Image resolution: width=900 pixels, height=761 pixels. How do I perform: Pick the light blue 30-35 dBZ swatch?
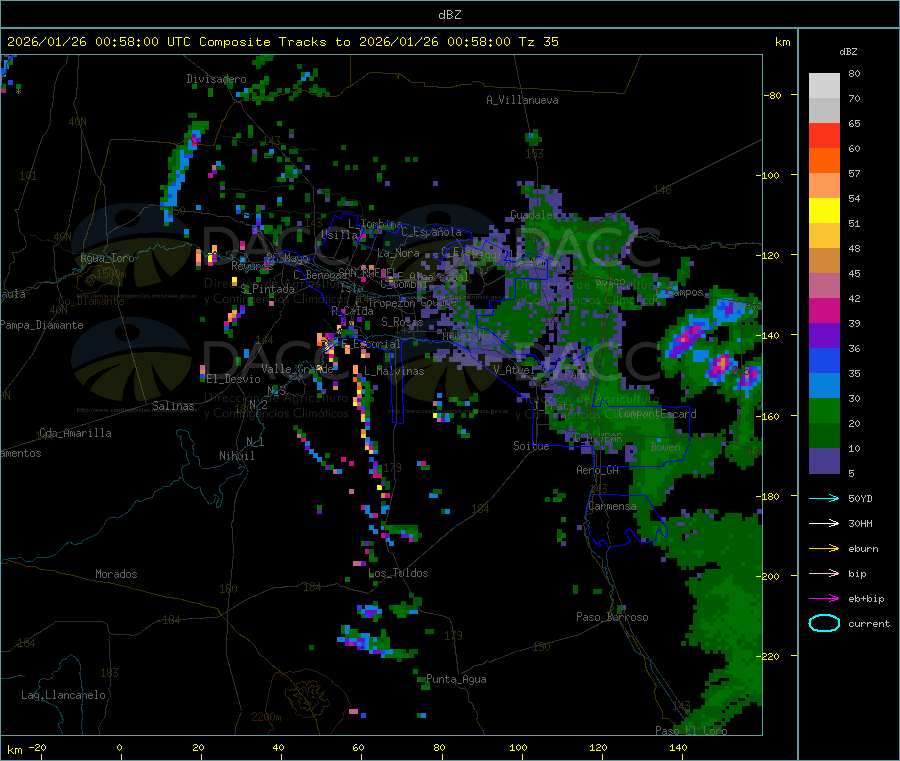click(x=824, y=386)
